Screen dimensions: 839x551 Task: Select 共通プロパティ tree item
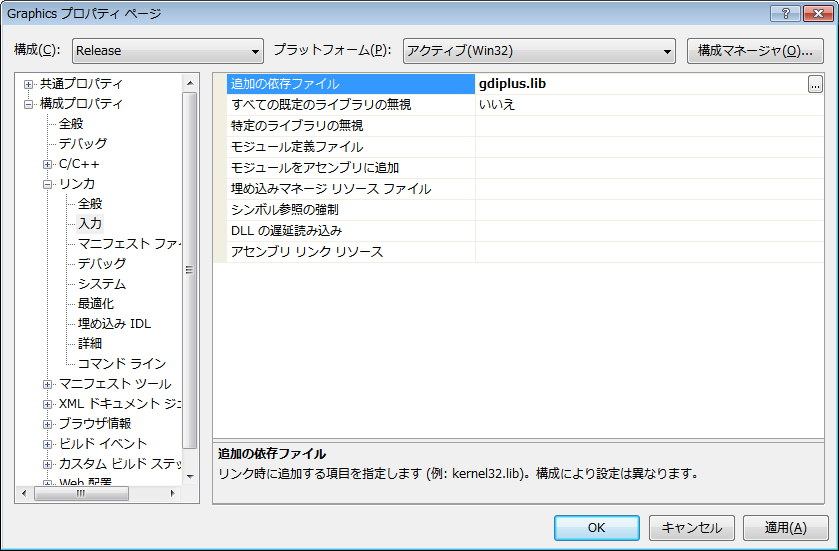click(x=81, y=83)
